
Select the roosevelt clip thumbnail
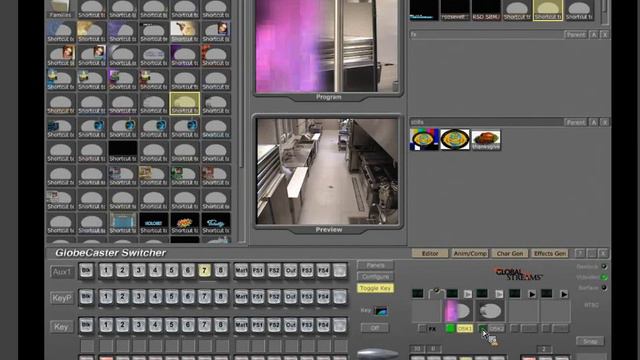(x=455, y=10)
